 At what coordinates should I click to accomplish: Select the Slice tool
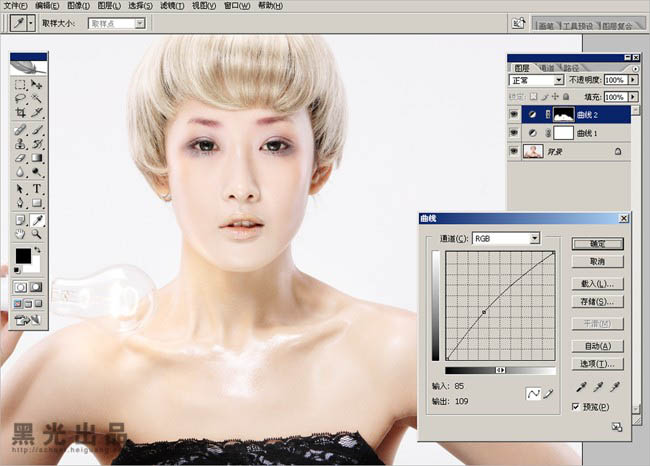click(36, 112)
